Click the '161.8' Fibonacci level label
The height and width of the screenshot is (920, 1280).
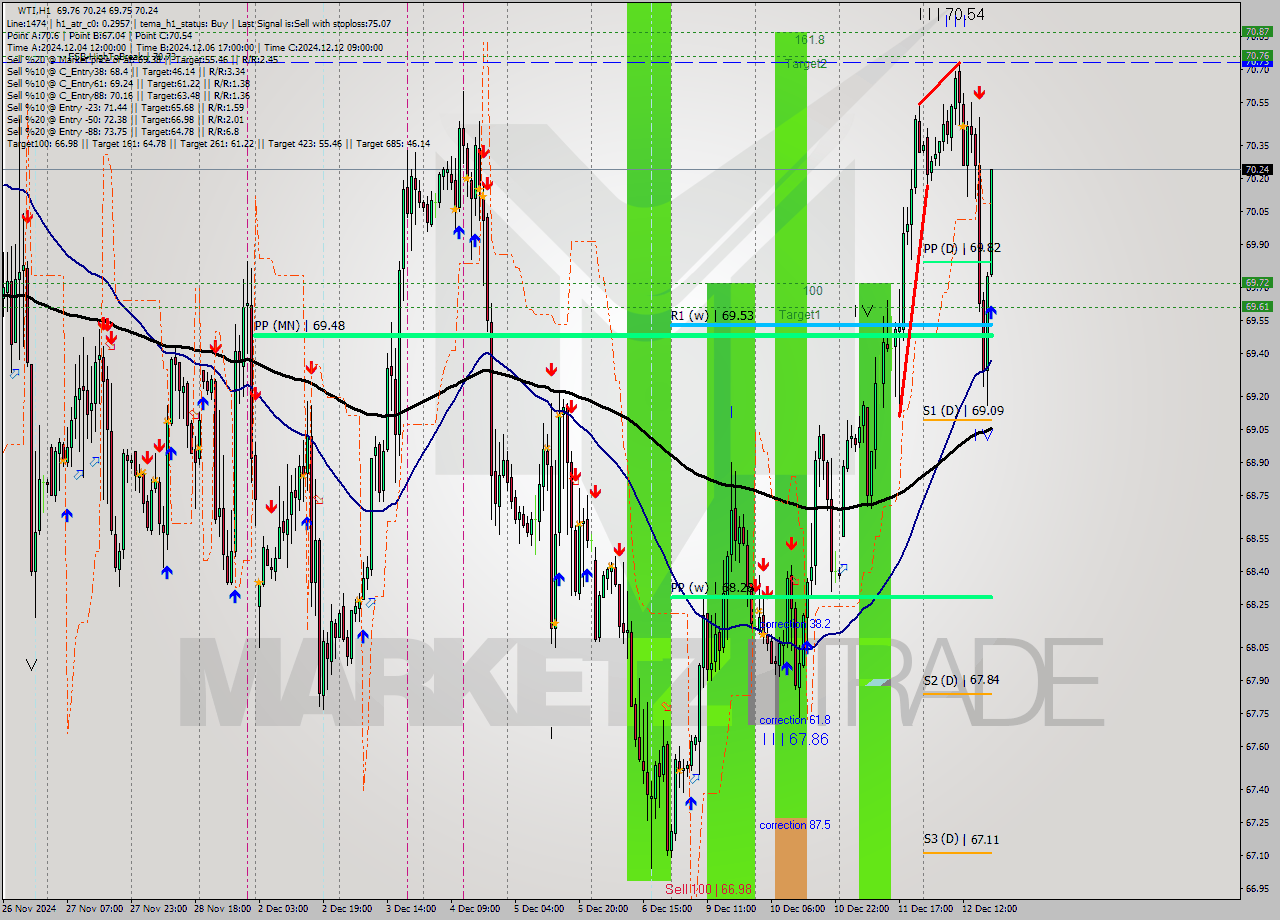click(x=810, y=40)
